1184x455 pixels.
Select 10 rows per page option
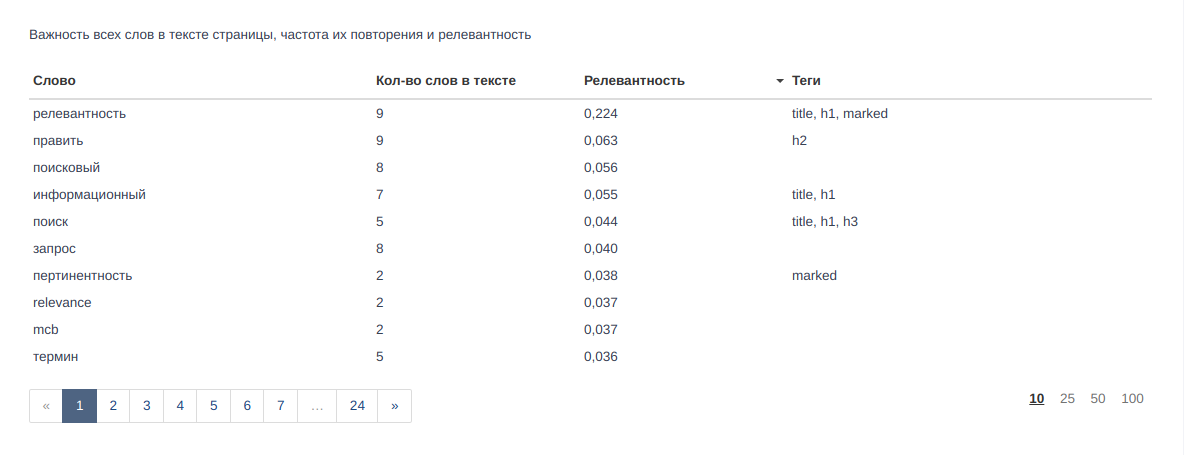click(x=1037, y=399)
